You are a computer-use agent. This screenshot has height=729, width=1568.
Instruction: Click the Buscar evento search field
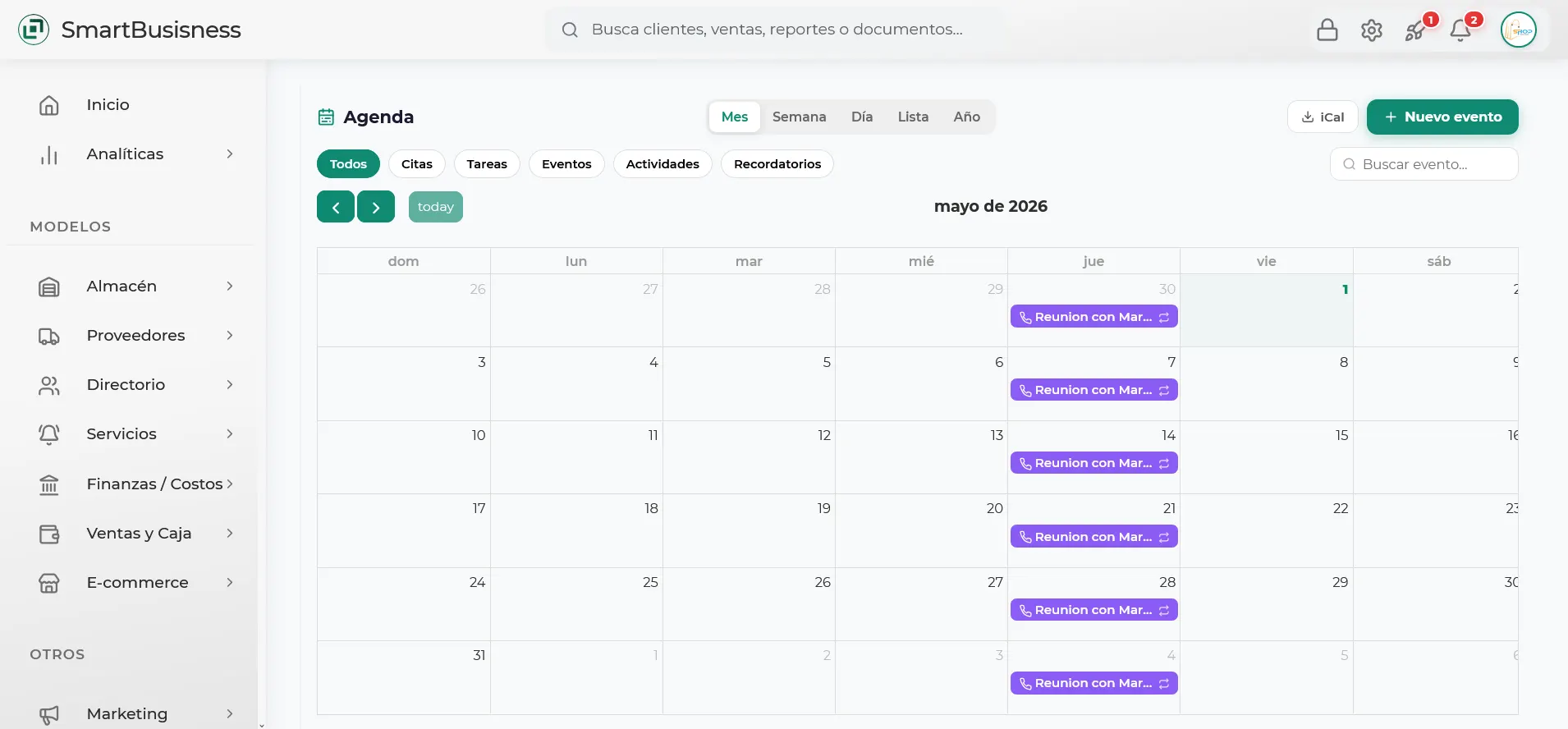1424,164
